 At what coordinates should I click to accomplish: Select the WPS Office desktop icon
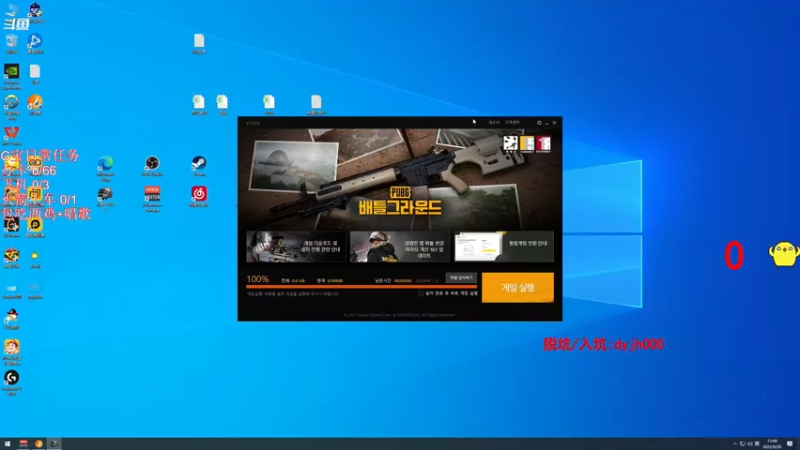coord(12,135)
